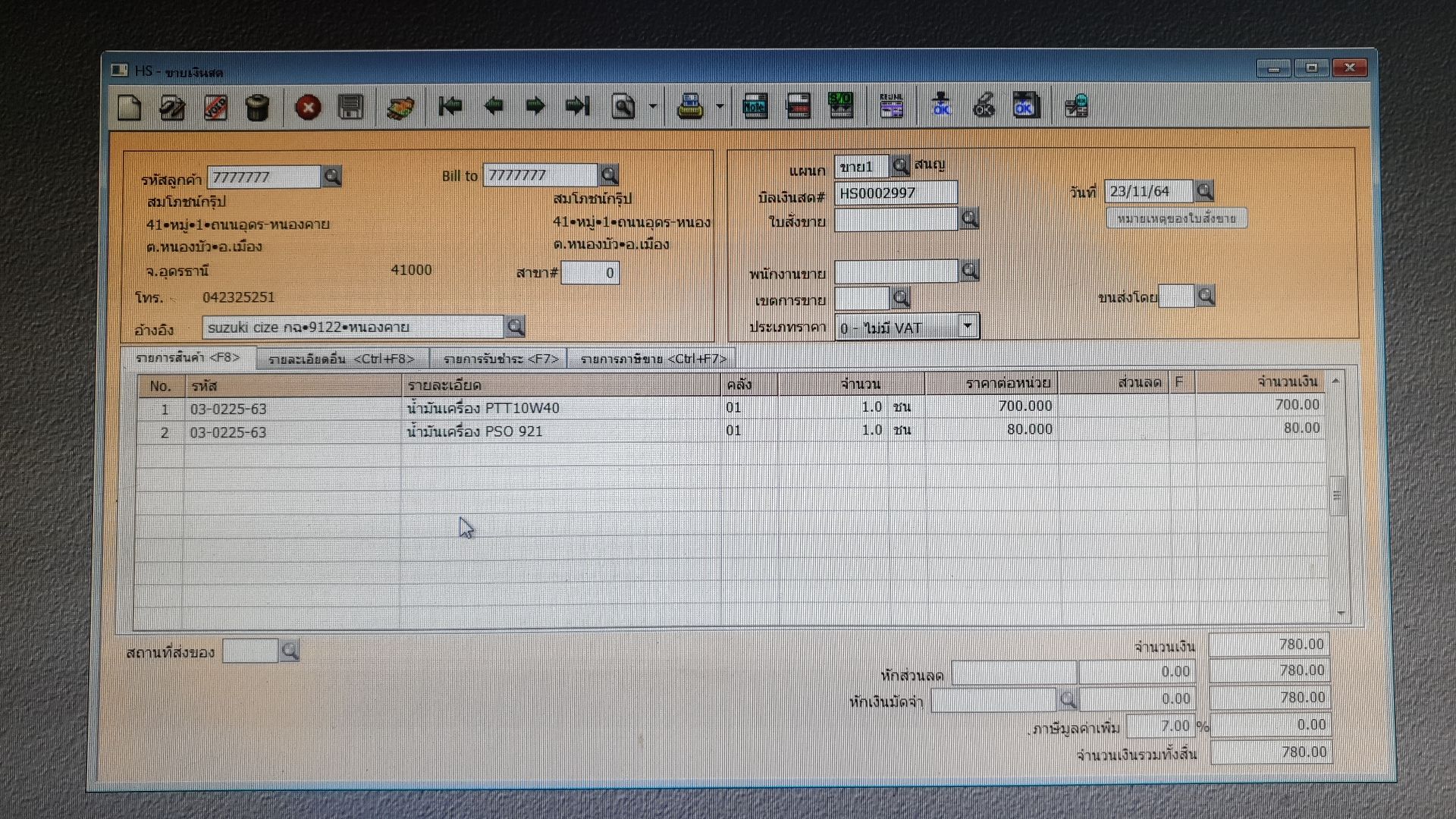The width and height of the screenshot is (1456, 819).
Task: Open the dropdown arrow beside document search icon
Action: click(x=652, y=107)
